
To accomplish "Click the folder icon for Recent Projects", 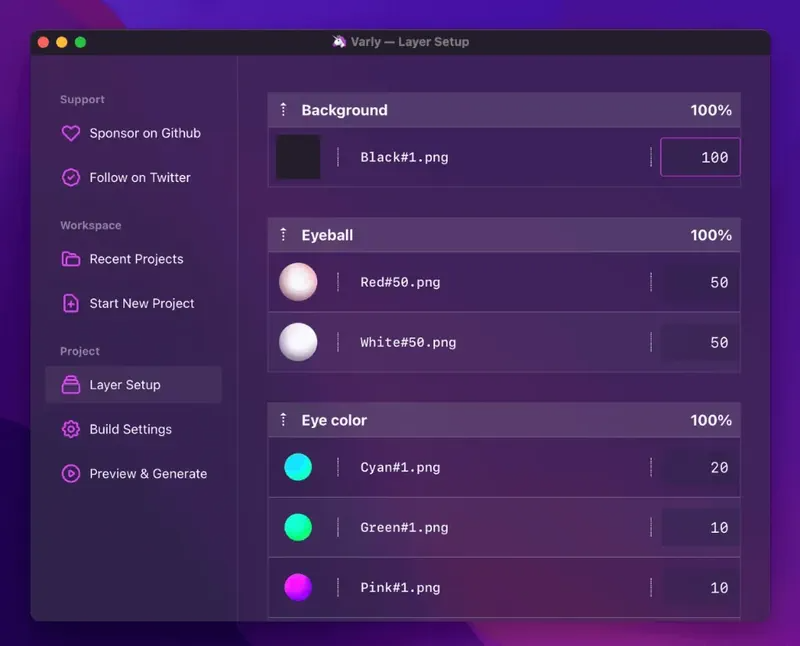I will pos(71,259).
